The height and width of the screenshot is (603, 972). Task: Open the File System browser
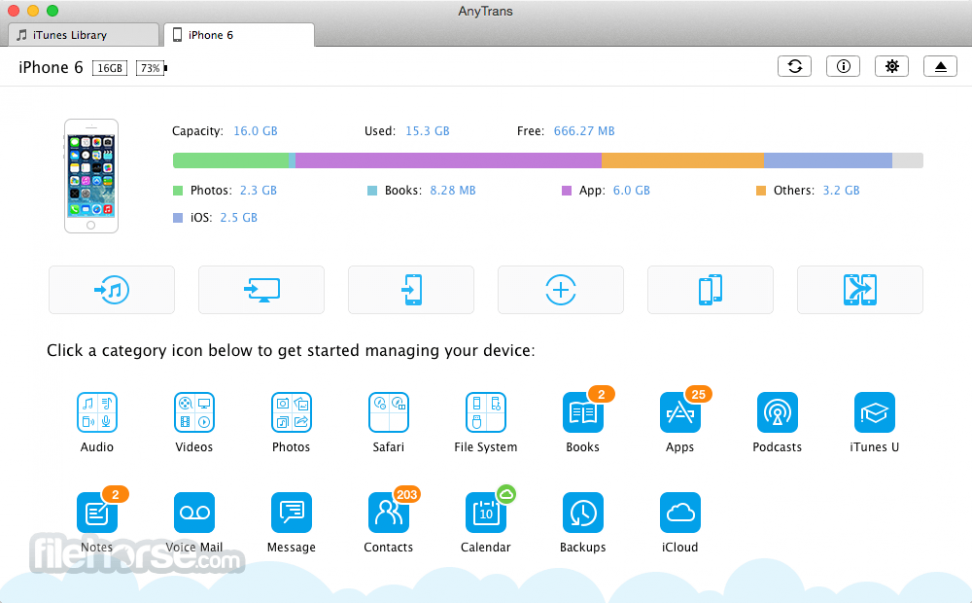click(x=485, y=412)
